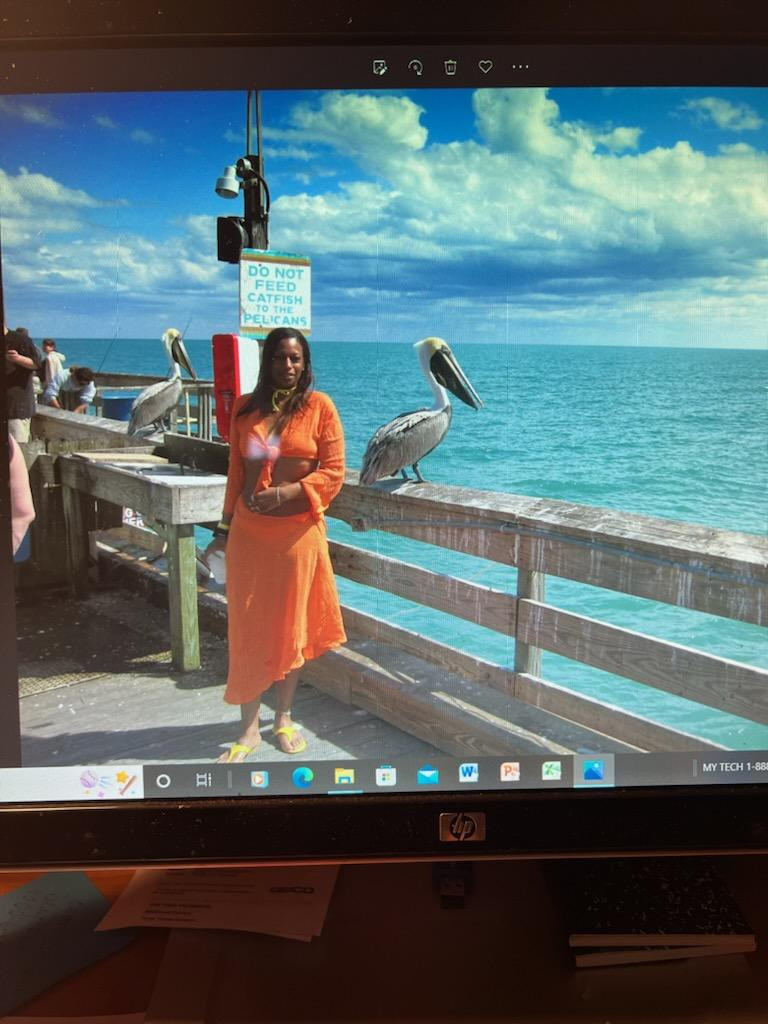Launch PowerPoint from taskbar
Image resolution: width=768 pixels, height=1024 pixels.
point(510,771)
